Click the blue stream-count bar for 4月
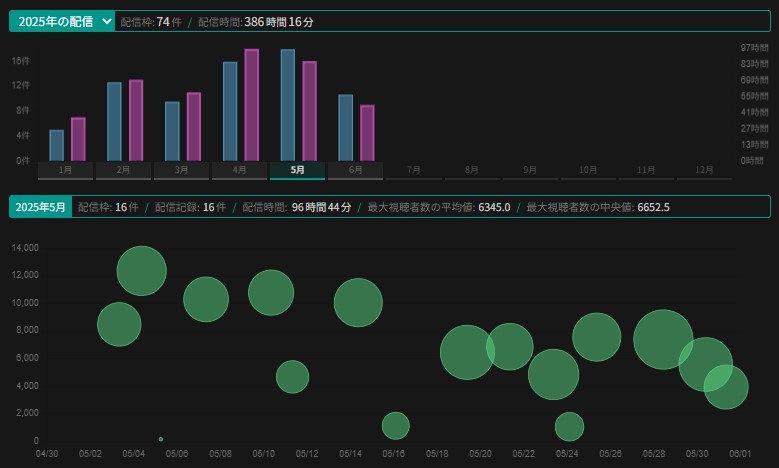This screenshot has width=779, height=468. [230, 111]
